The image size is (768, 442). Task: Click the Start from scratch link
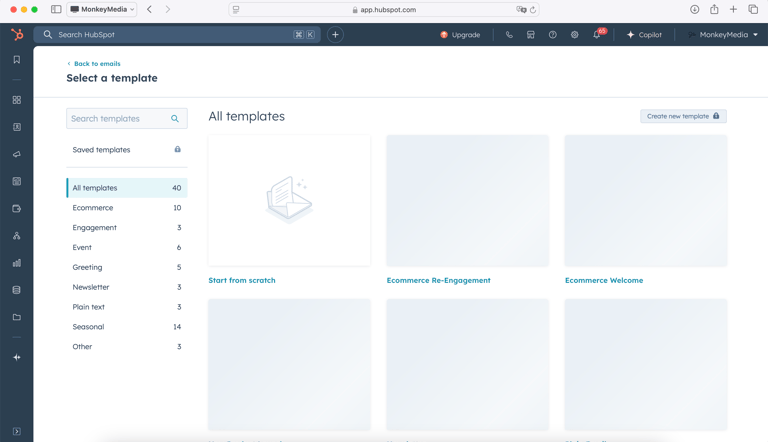[x=242, y=280]
